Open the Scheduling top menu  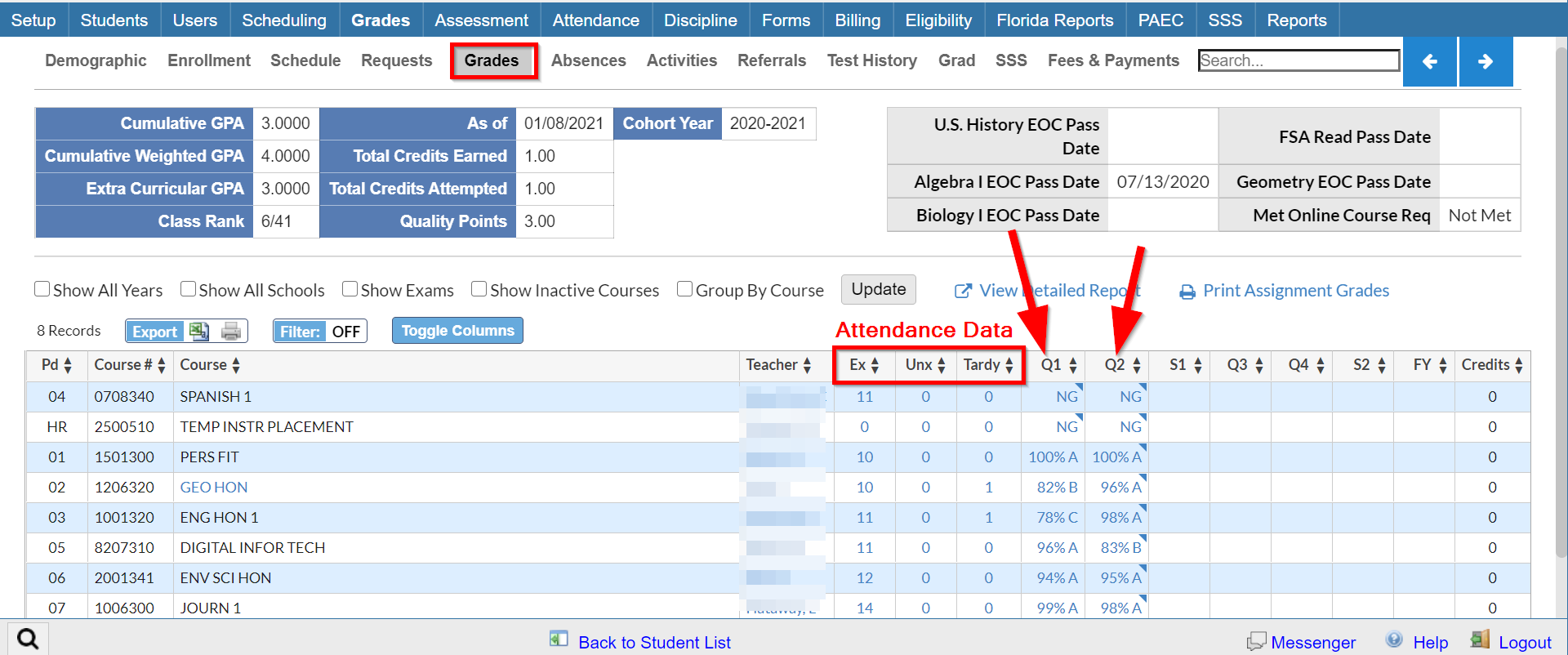284,20
